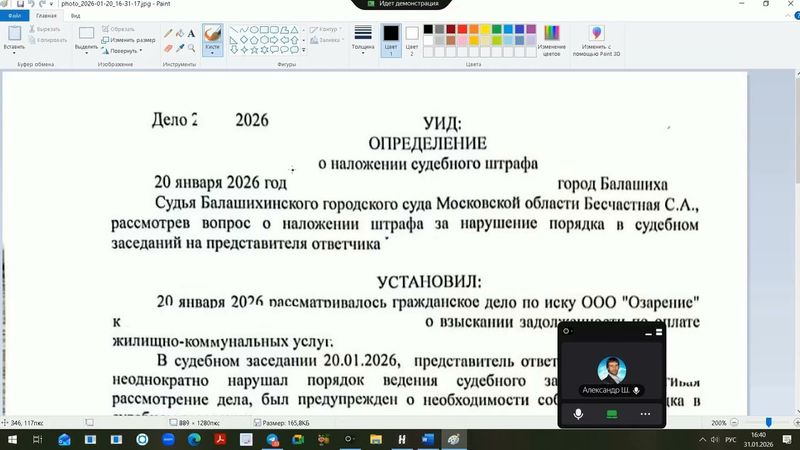Click the Обрезать crop button

coord(118,29)
